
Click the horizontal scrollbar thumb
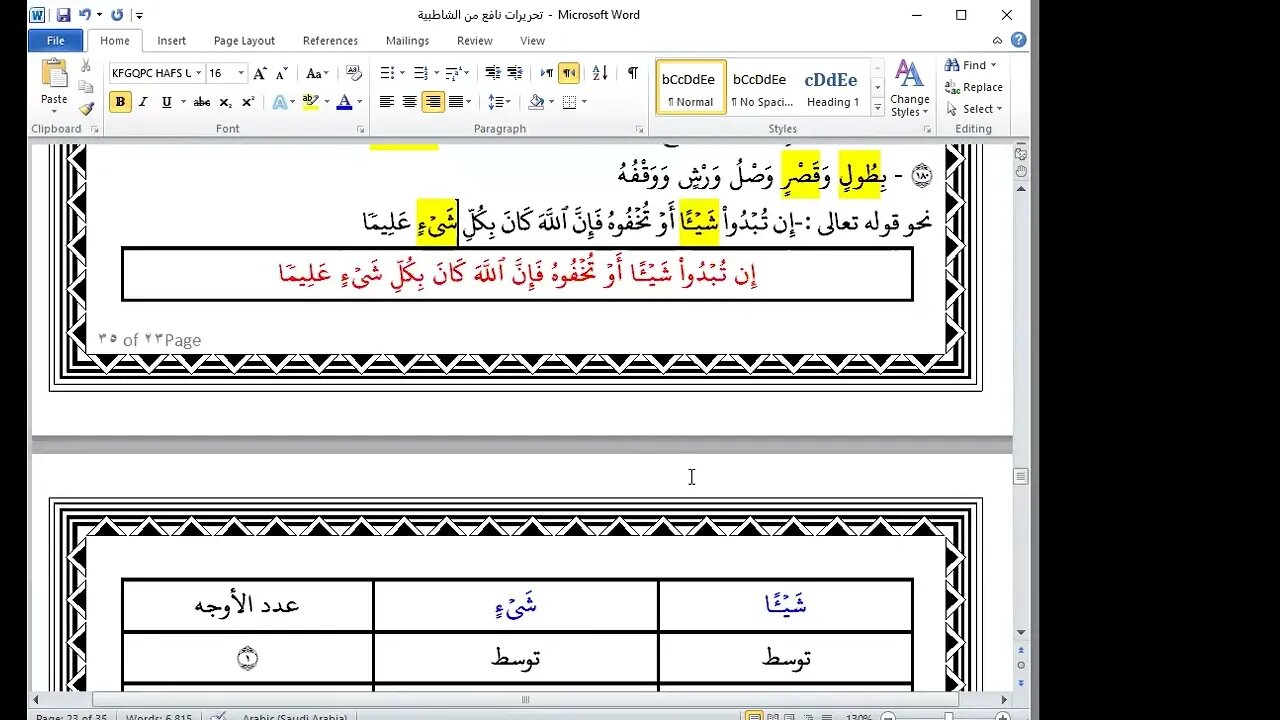[x=525, y=700]
